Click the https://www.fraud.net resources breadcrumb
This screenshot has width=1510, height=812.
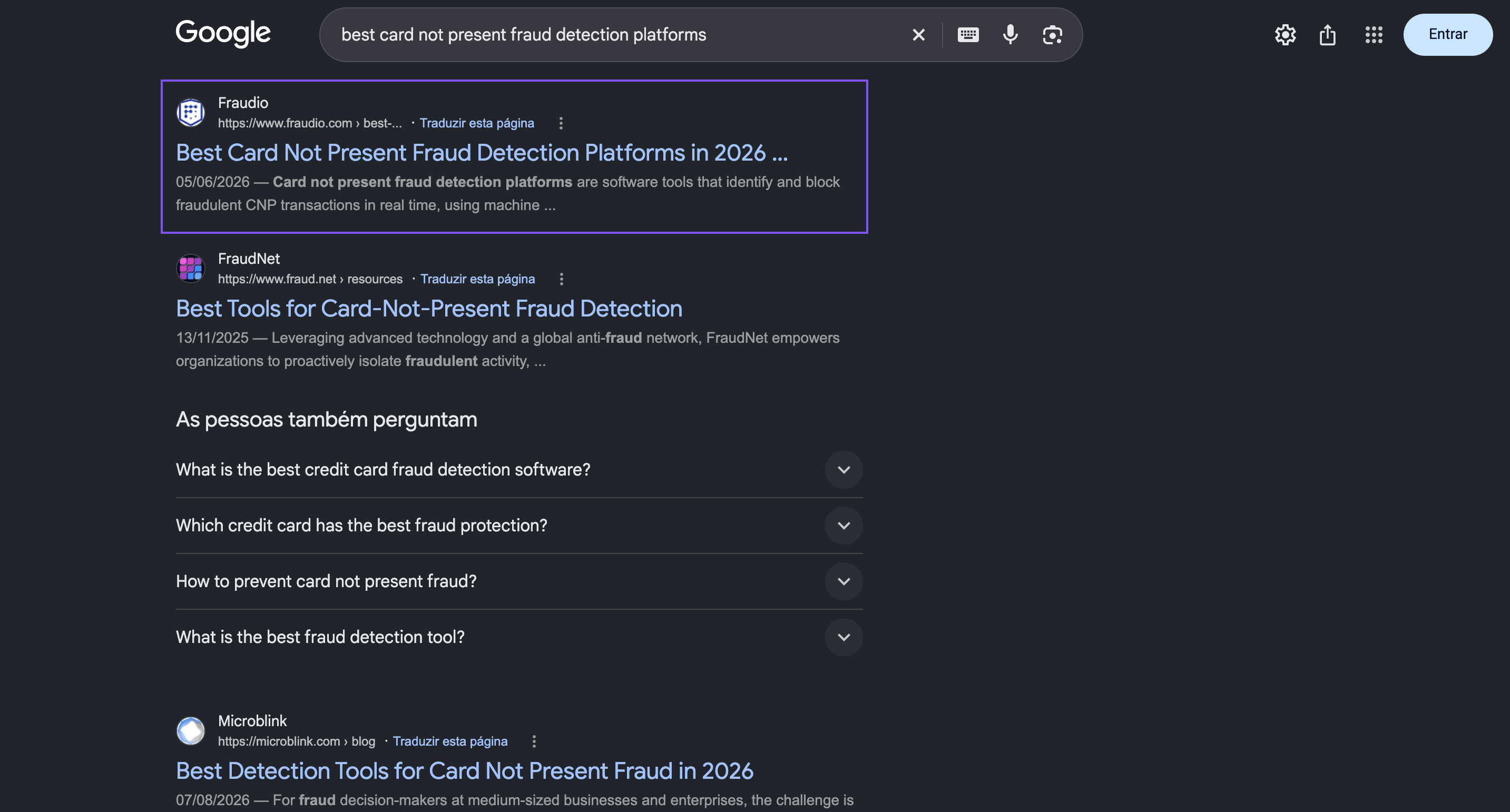pos(310,279)
